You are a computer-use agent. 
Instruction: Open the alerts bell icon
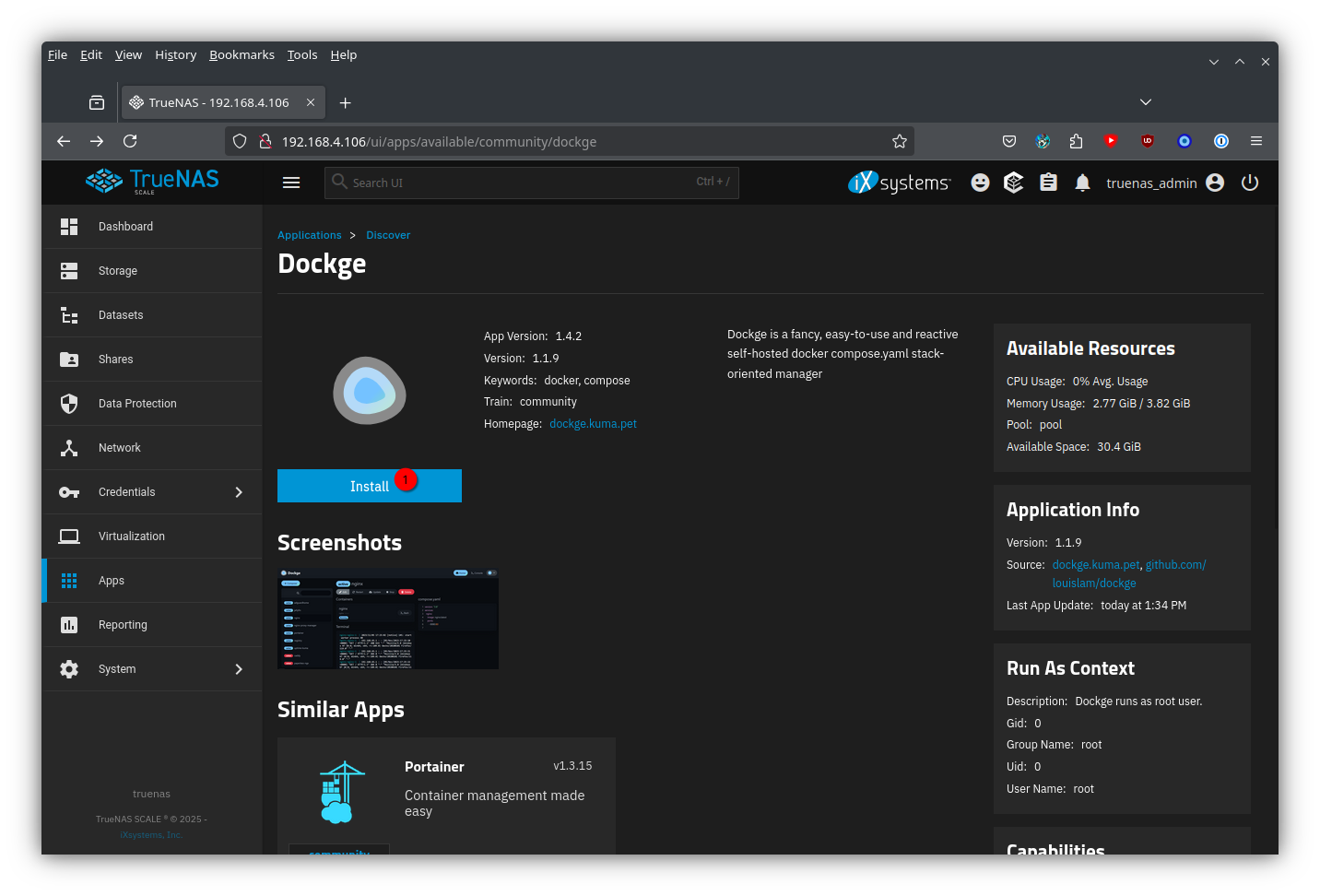(1082, 183)
